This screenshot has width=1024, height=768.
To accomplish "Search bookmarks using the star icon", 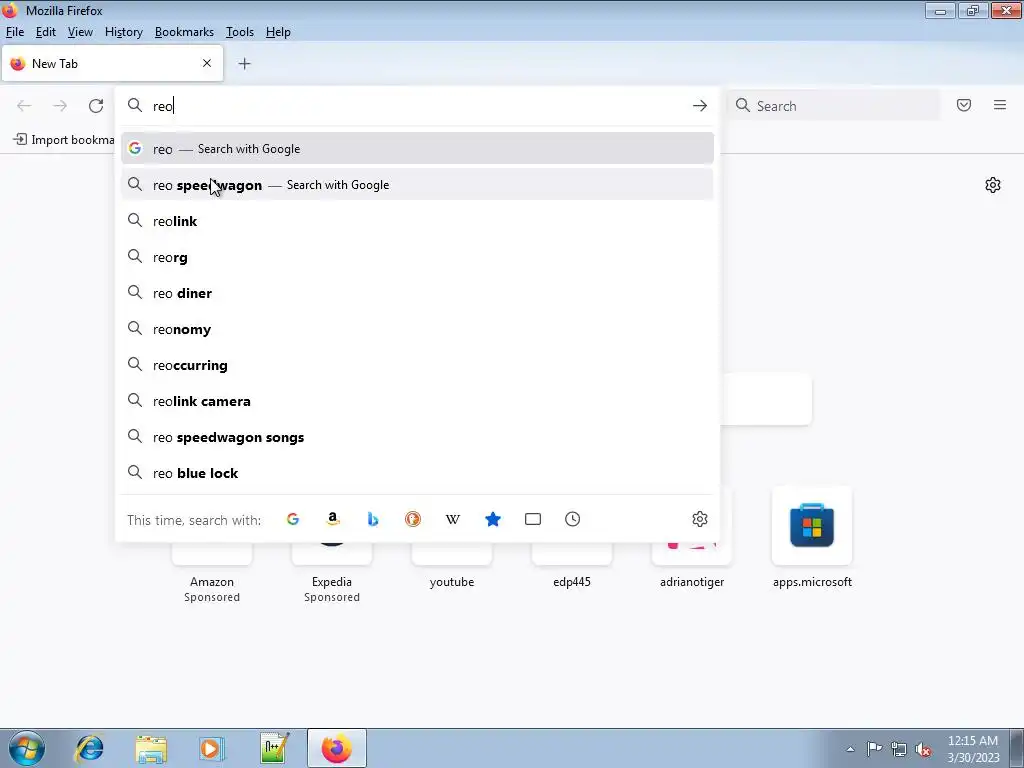I will (493, 519).
